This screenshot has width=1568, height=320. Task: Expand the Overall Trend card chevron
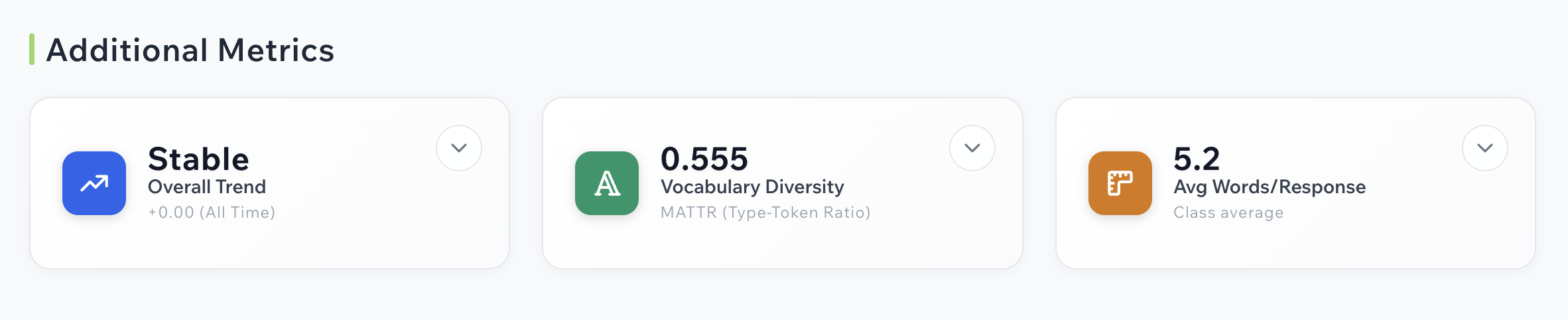click(x=459, y=148)
